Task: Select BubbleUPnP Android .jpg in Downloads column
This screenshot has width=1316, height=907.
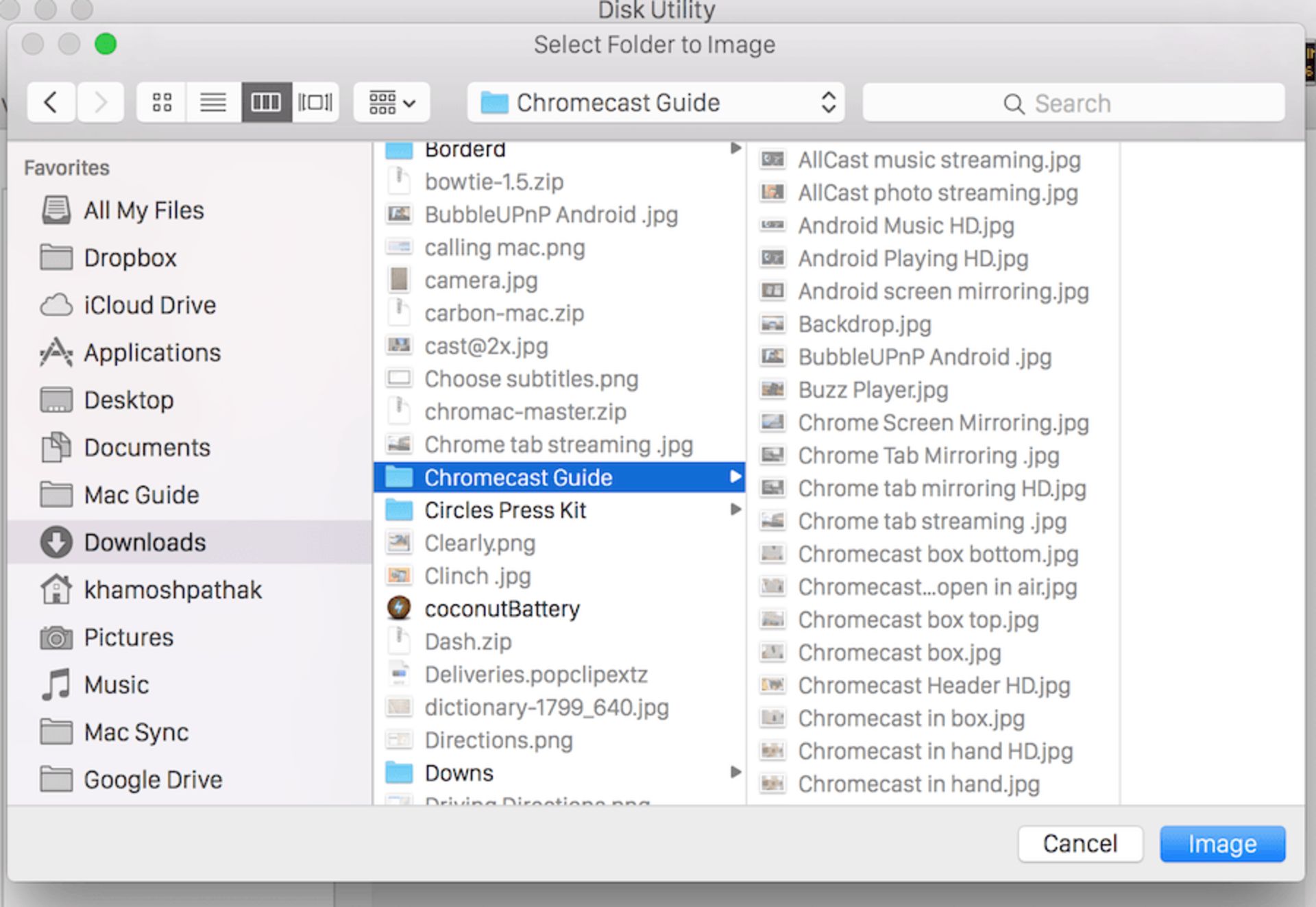Action: 559,215
